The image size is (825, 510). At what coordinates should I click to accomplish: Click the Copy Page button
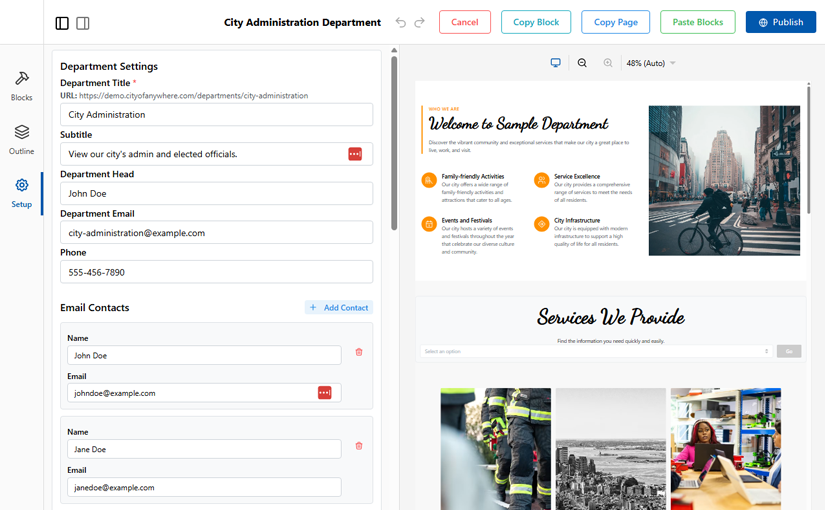pyautogui.click(x=615, y=22)
